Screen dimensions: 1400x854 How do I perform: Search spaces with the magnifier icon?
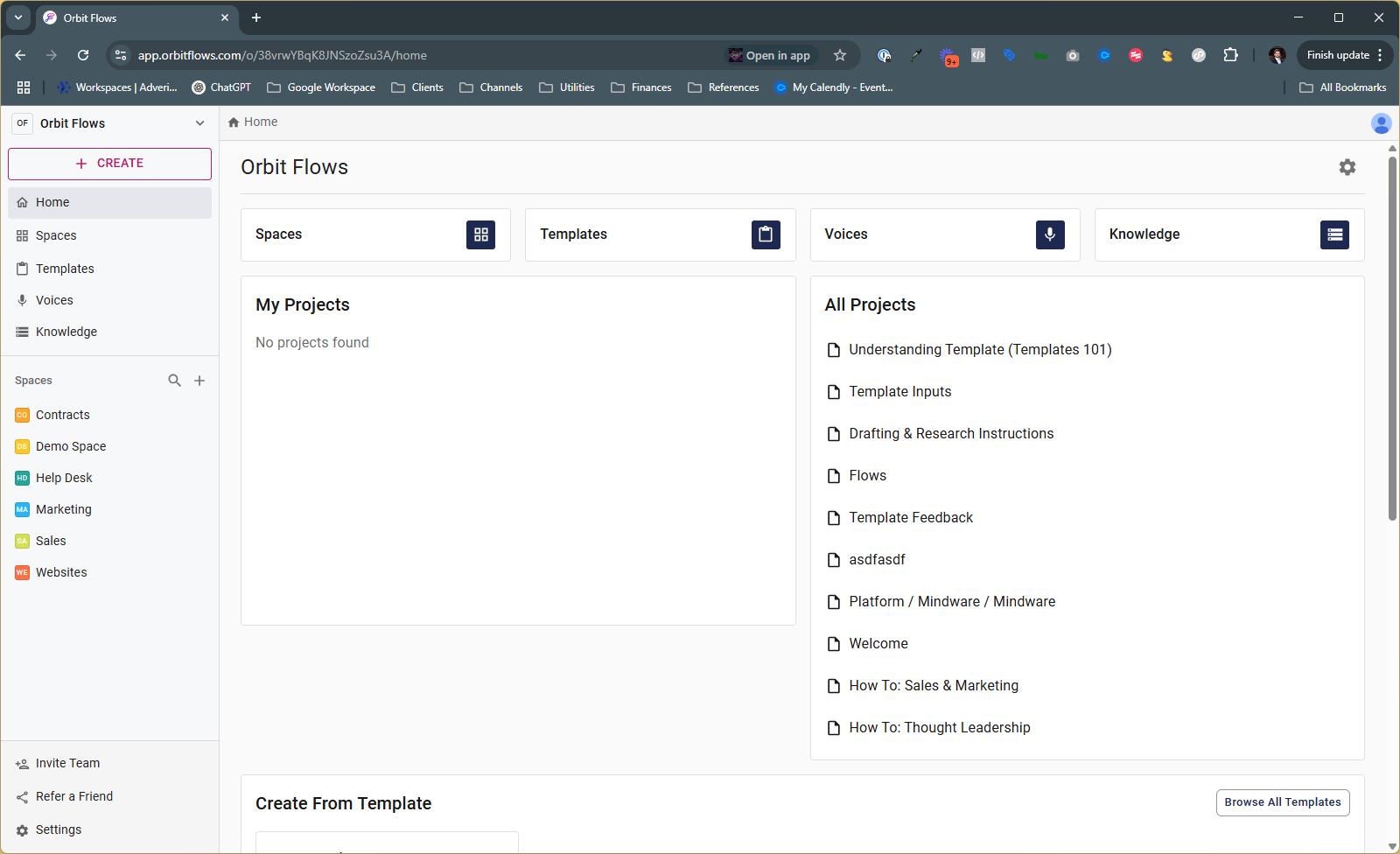tap(174, 381)
